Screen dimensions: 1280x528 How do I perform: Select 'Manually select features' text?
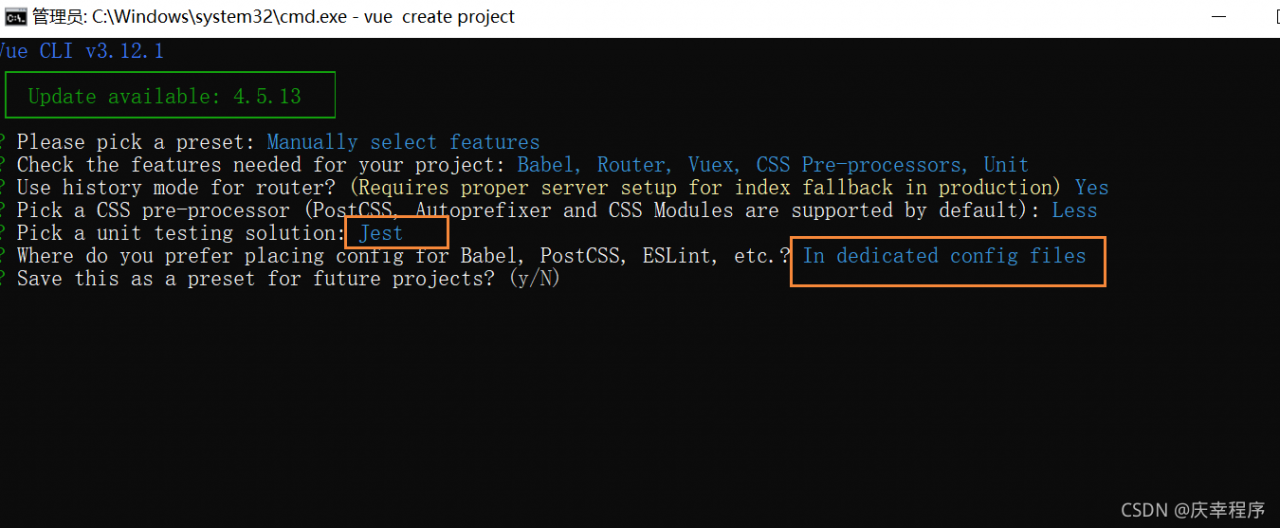(403, 142)
